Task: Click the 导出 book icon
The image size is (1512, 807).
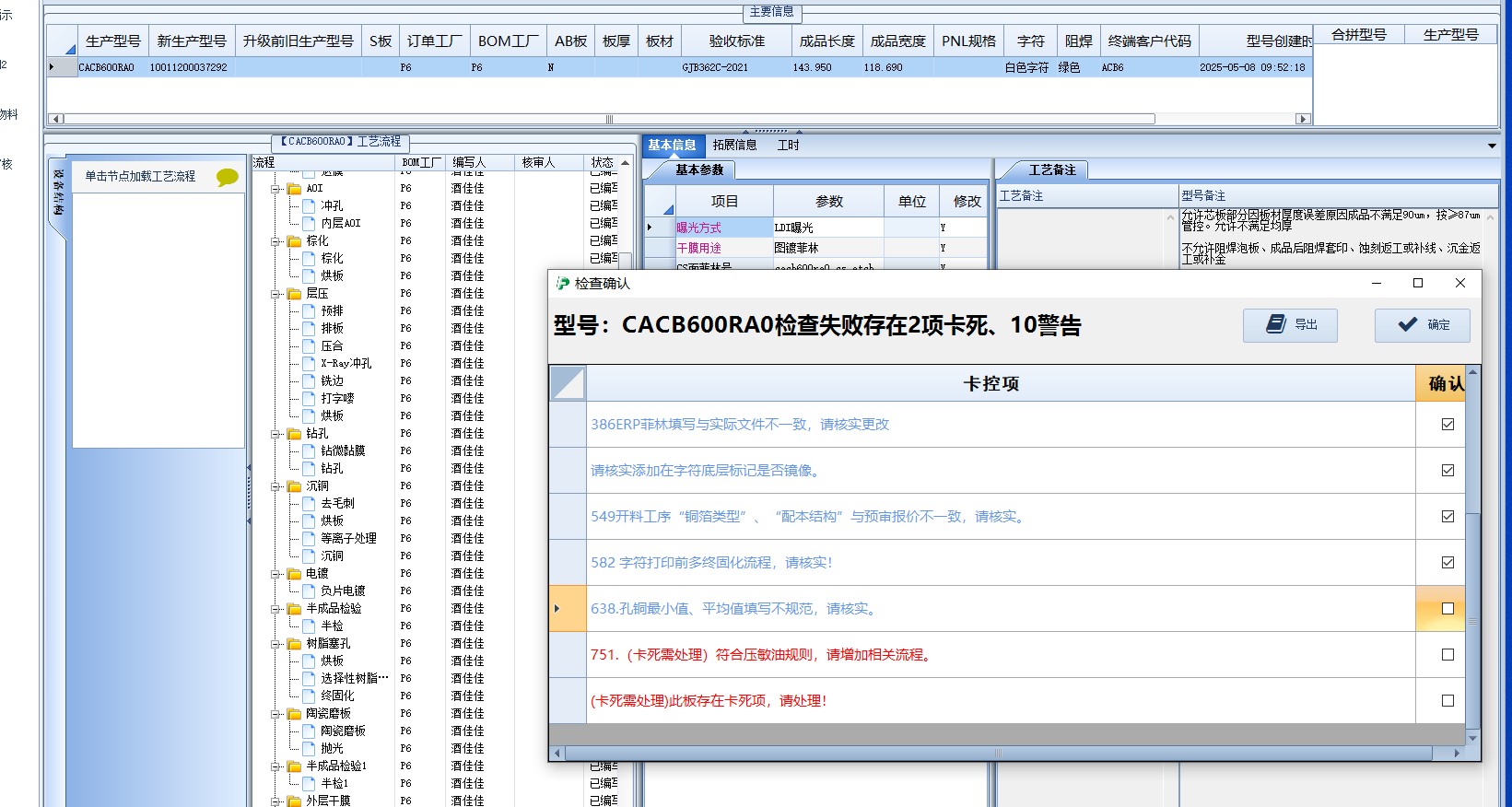Action: (1275, 324)
